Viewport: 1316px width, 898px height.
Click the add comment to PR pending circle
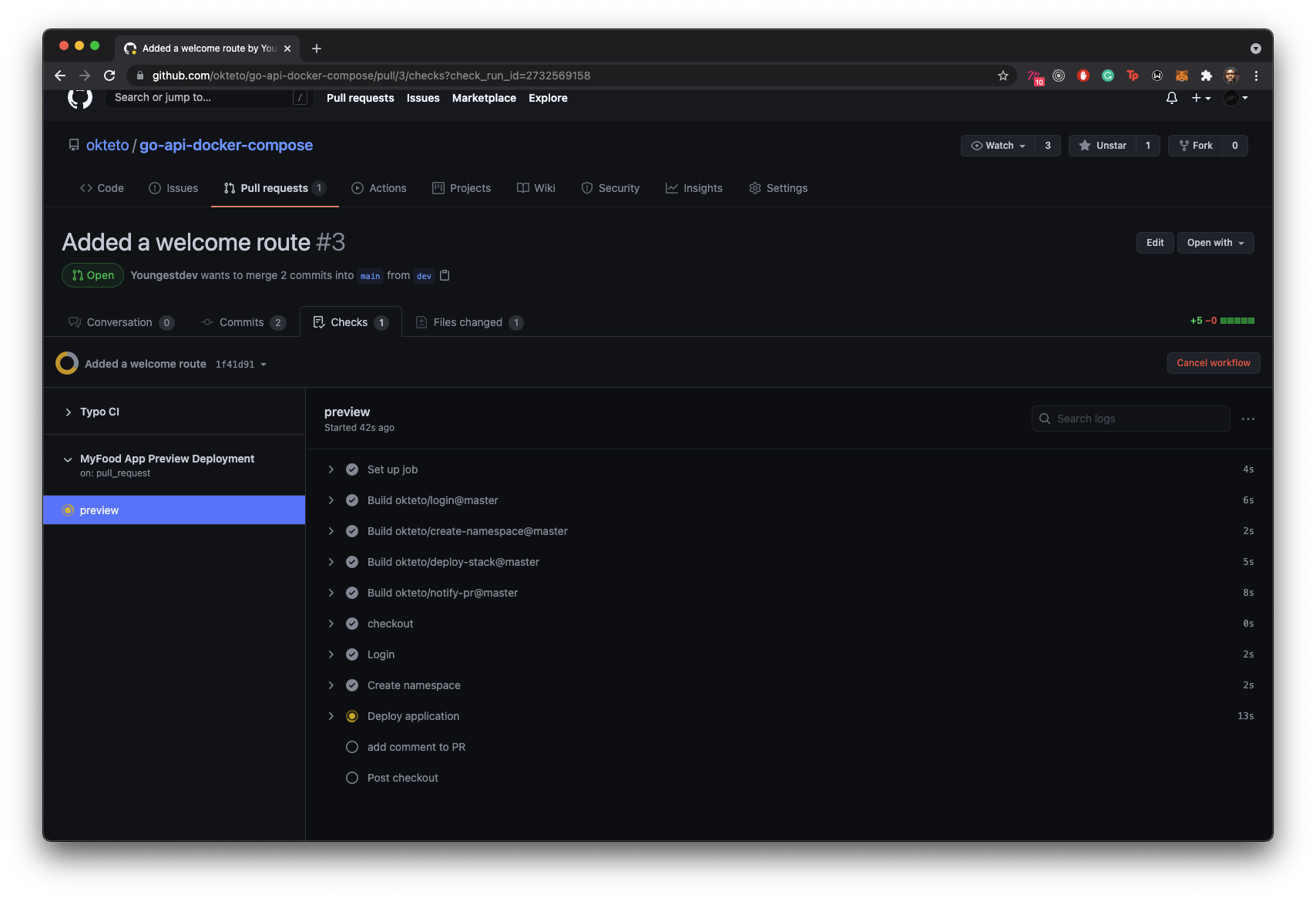coord(352,747)
